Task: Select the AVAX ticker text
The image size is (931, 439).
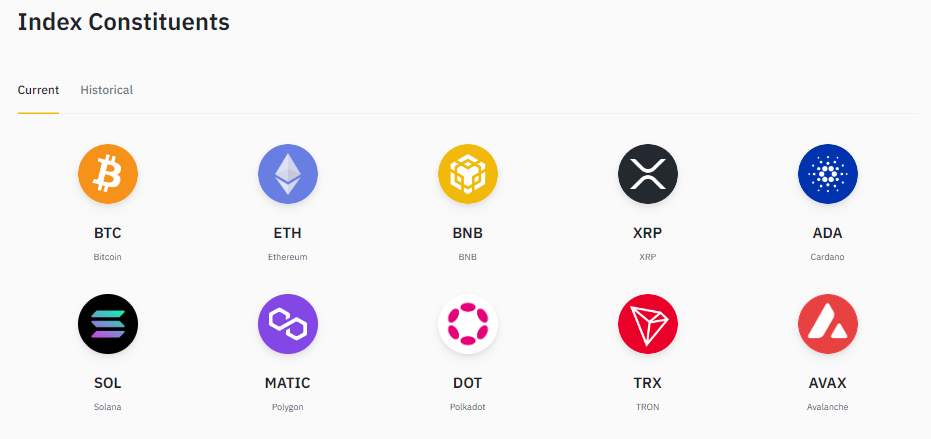Action: [x=828, y=383]
